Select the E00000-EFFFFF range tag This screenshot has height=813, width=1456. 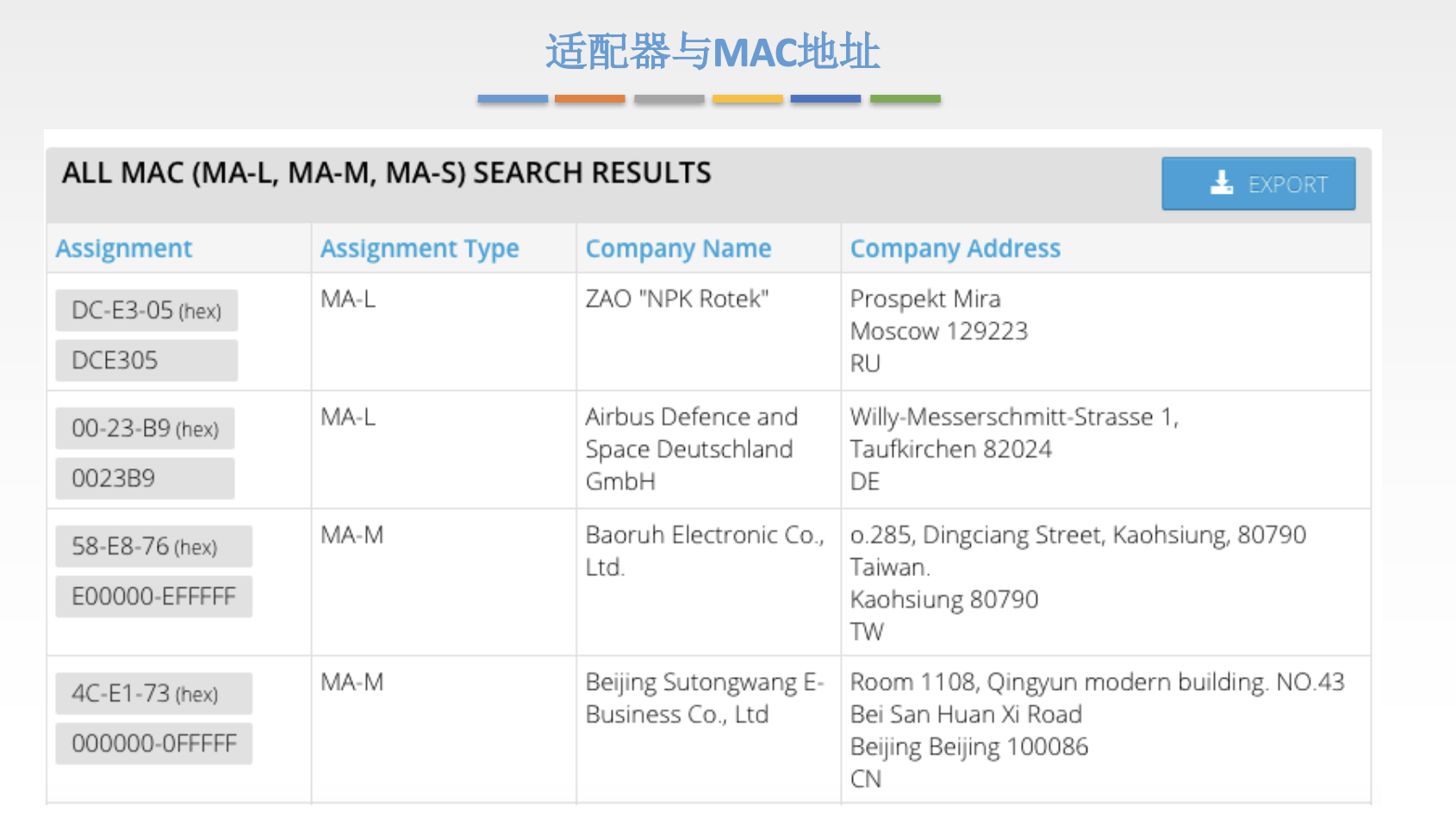(x=153, y=596)
